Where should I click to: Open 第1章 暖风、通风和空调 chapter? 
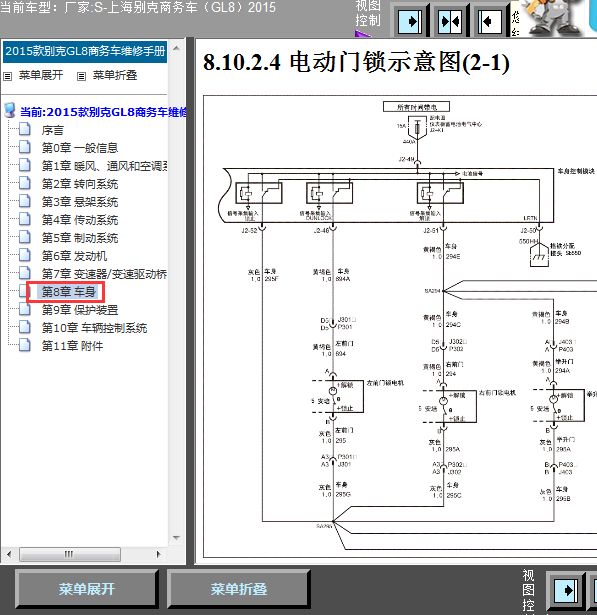(x=104, y=166)
